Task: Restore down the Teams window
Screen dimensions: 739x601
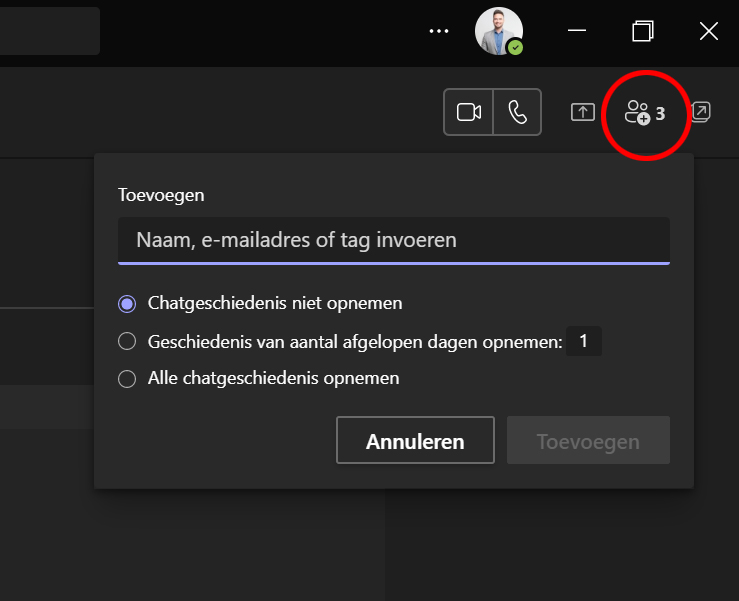Action: pyautogui.click(x=643, y=31)
